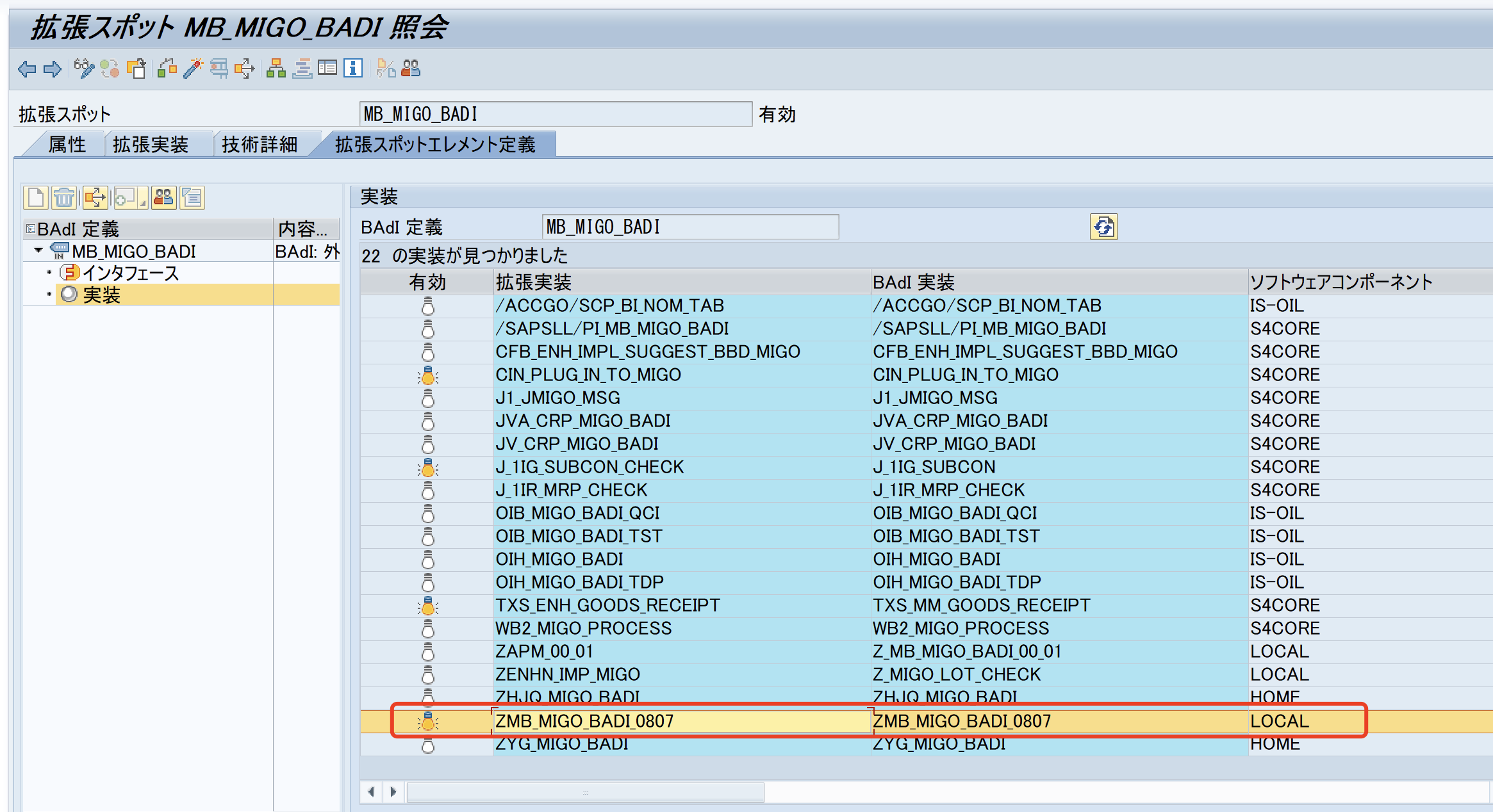
Task: Click the refresh icon beside BAdI definition field
Action: [x=1103, y=227]
